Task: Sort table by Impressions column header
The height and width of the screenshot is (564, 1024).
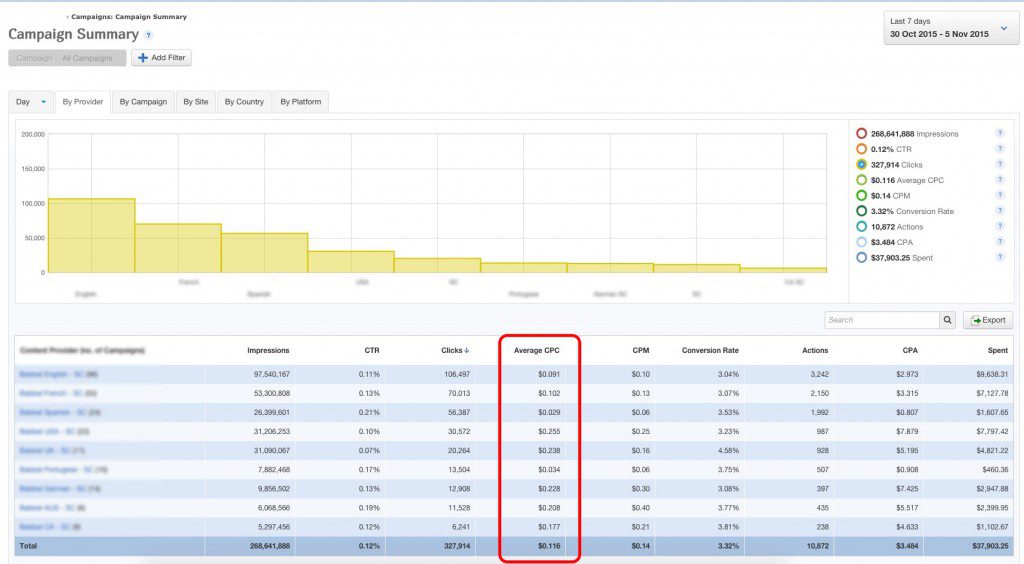Action: click(x=268, y=351)
